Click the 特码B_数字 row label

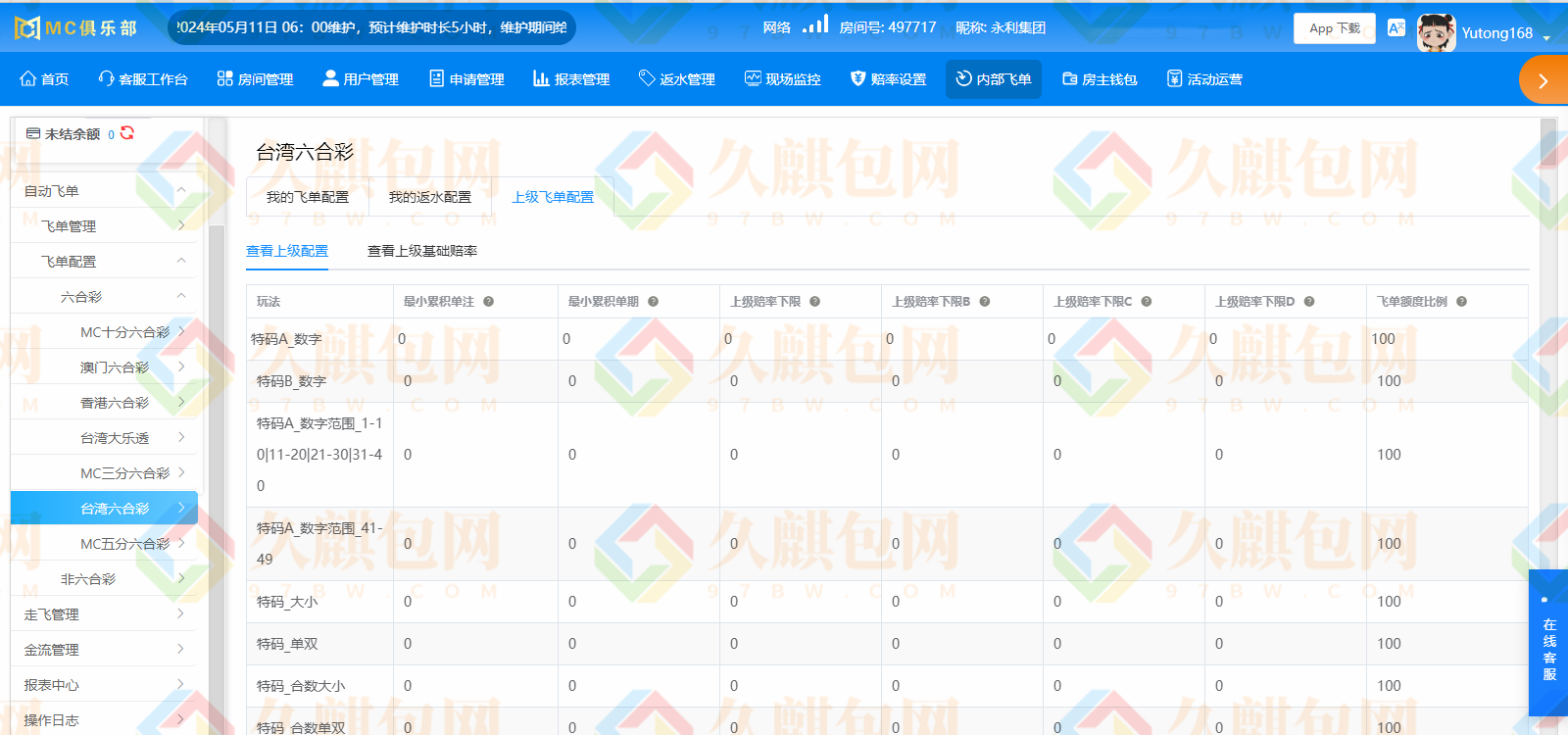(291, 381)
